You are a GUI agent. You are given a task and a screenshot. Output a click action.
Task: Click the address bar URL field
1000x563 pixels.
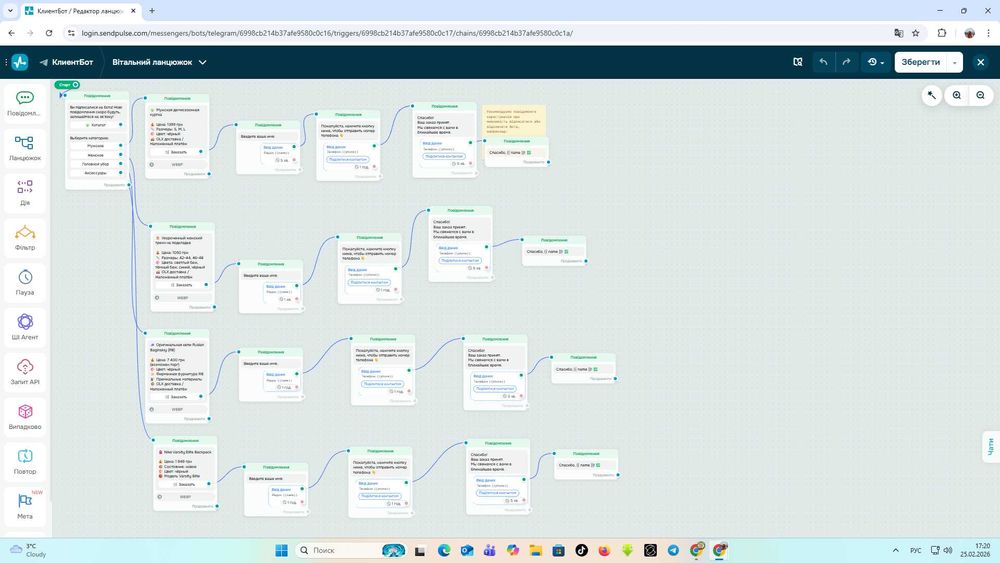click(x=478, y=33)
